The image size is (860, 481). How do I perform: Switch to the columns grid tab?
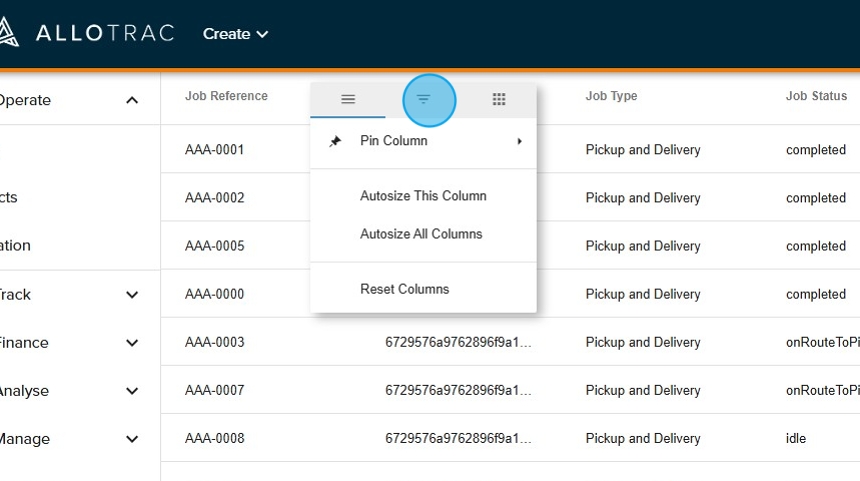pyautogui.click(x=498, y=100)
